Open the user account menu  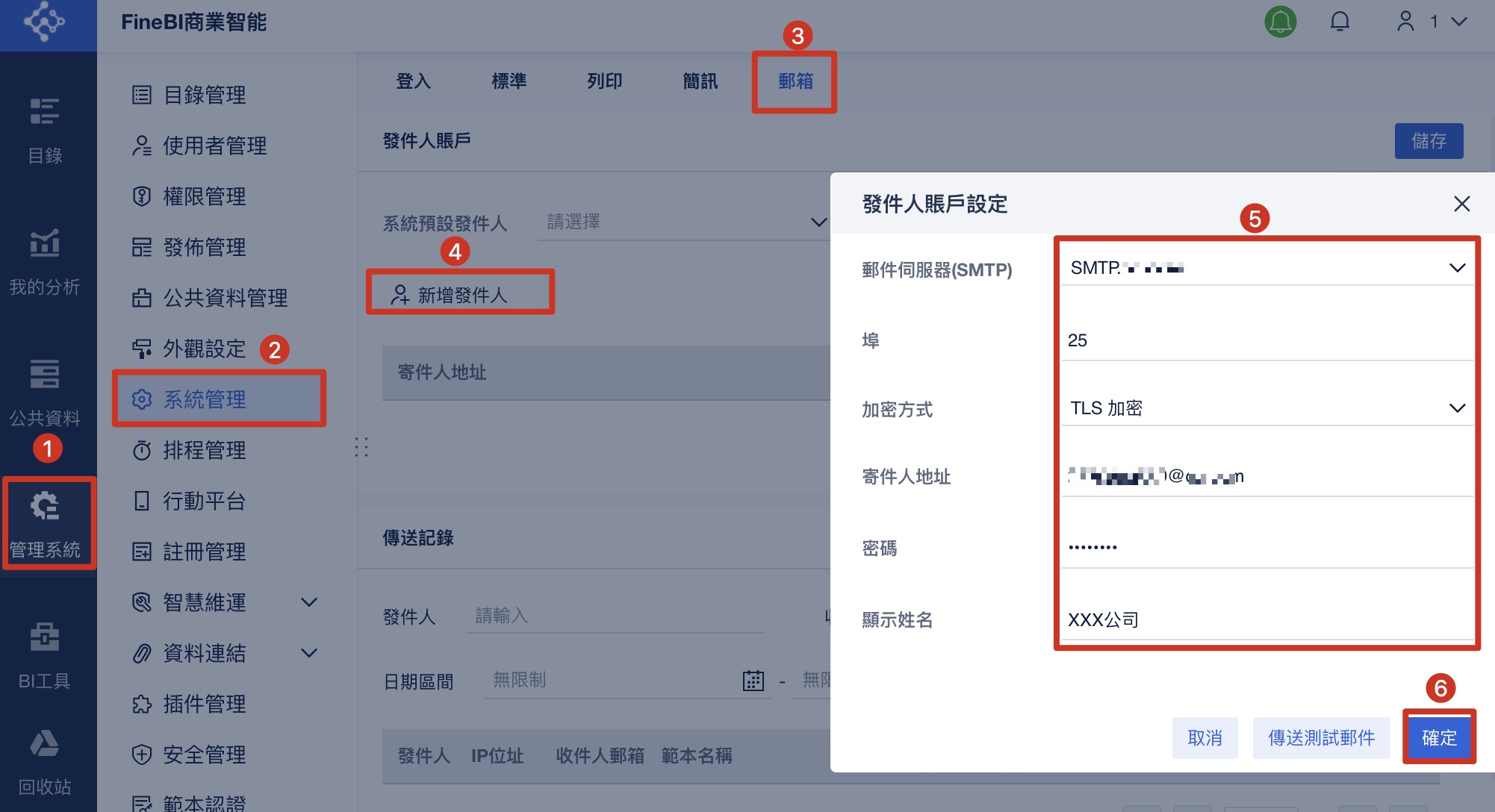click(x=1432, y=22)
